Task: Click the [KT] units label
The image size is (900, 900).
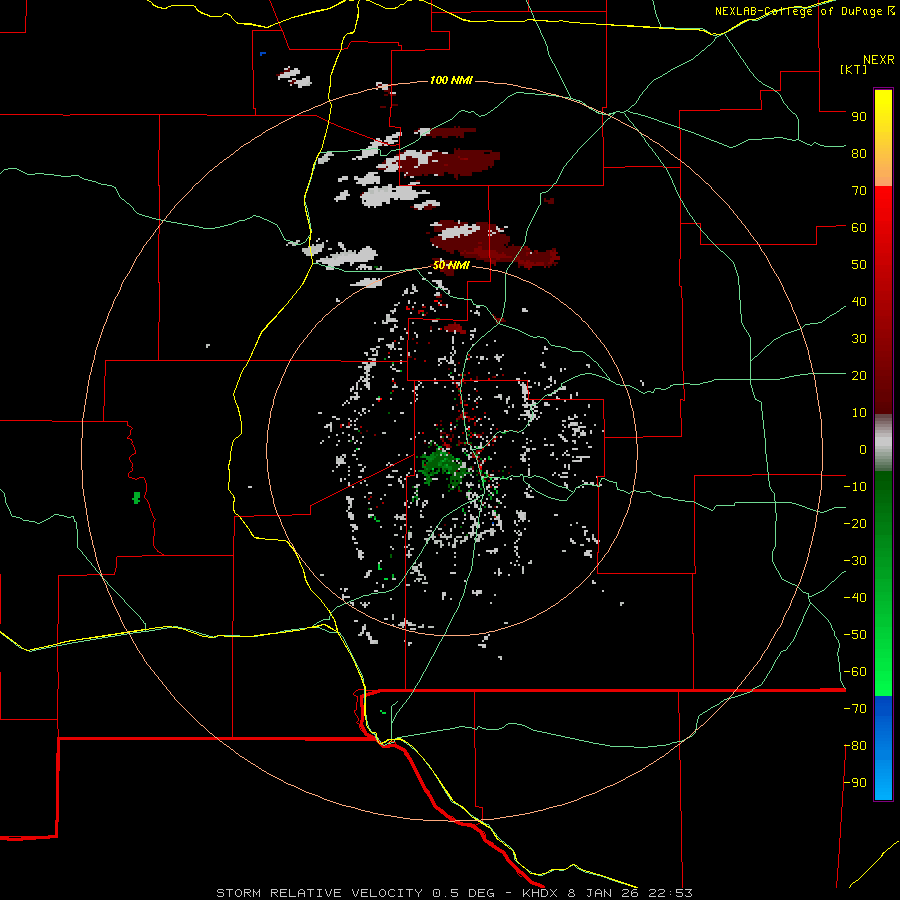Action: coord(854,69)
